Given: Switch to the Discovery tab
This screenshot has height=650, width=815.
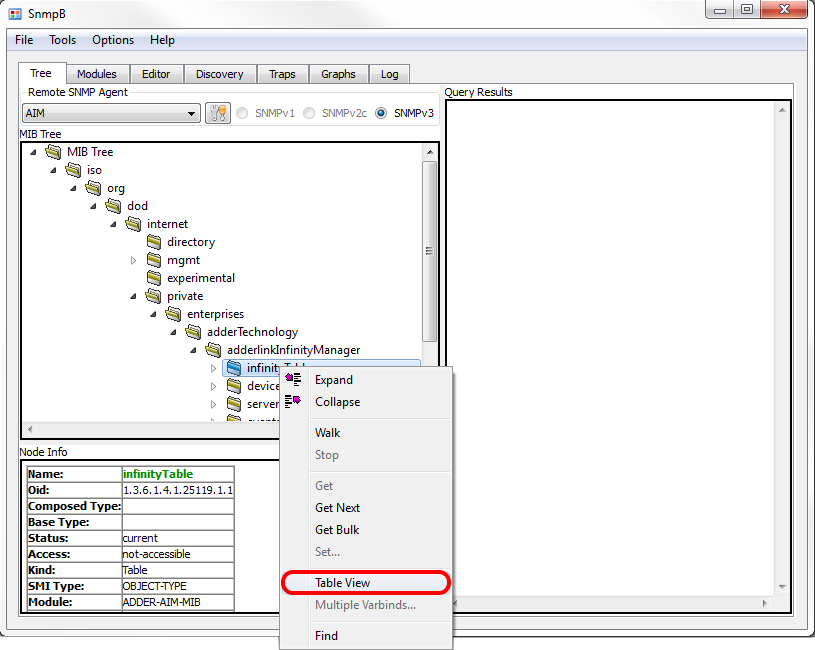Looking at the screenshot, I should click(x=219, y=74).
